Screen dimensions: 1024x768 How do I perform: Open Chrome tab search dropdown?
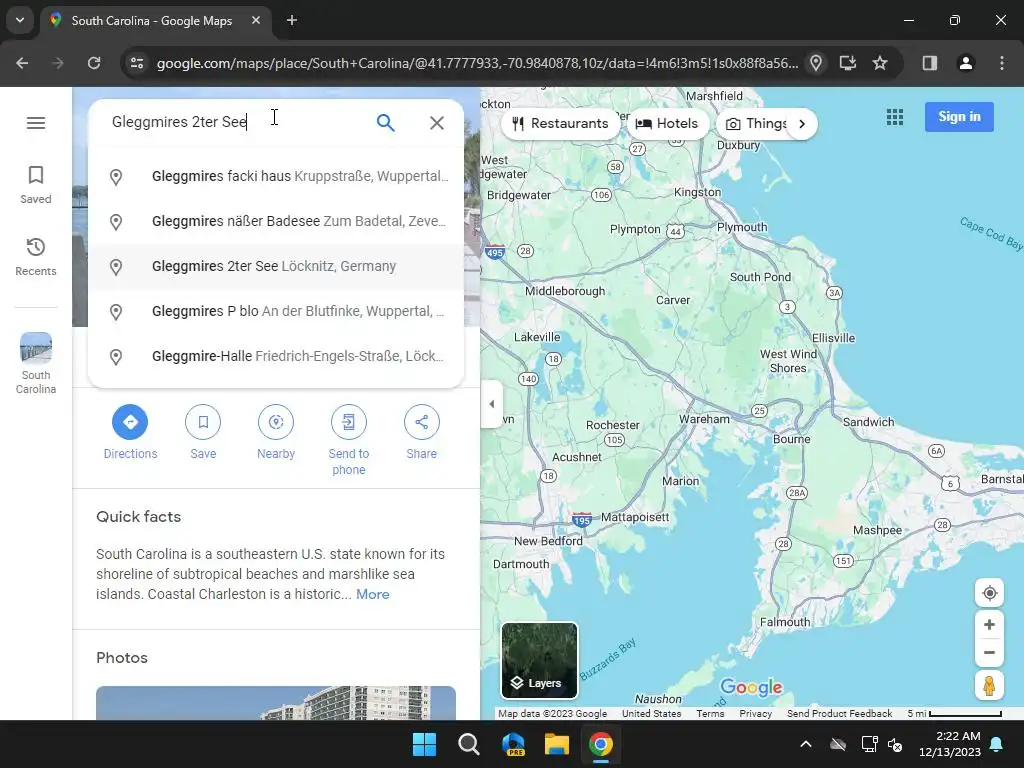tap(20, 20)
